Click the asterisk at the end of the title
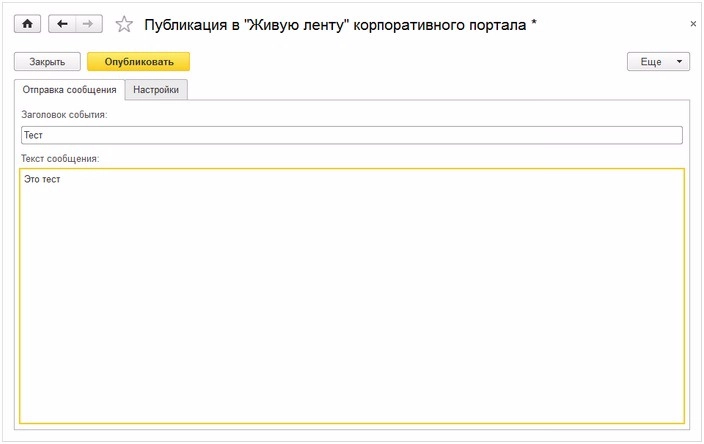The height and width of the screenshot is (444, 704). click(534, 22)
